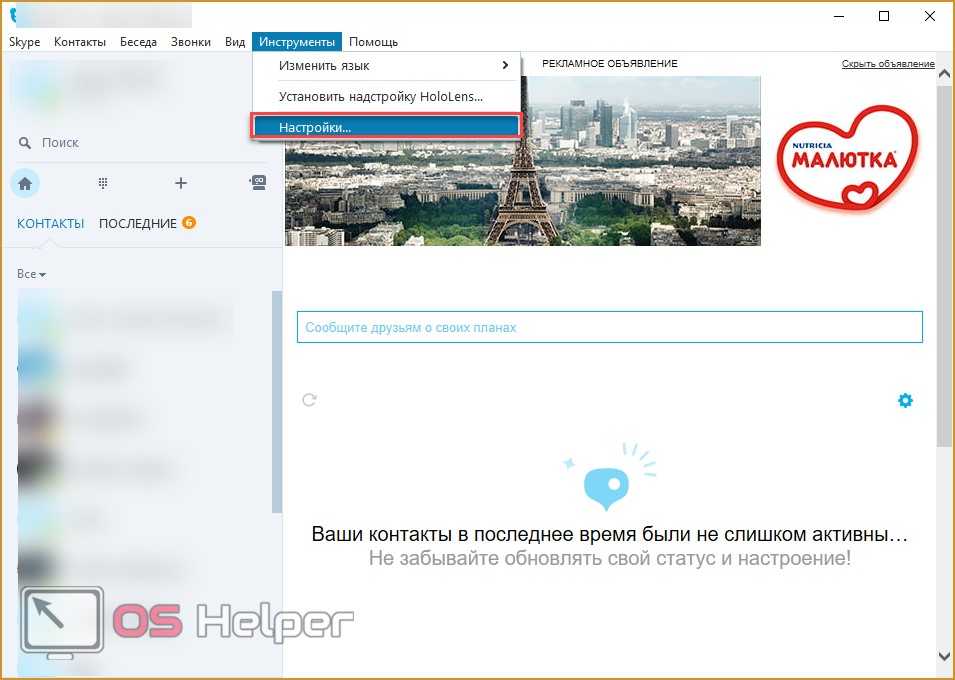Viewport: 955px width, 680px height.
Task: Expand the Все contacts filter dropdown
Action: (31, 274)
